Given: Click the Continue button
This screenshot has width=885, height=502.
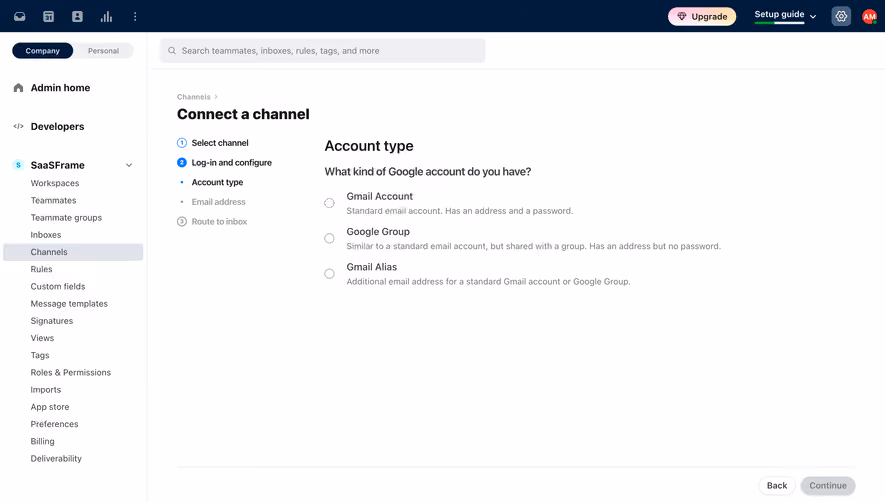Looking at the screenshot, I should [x=828, y=486].
